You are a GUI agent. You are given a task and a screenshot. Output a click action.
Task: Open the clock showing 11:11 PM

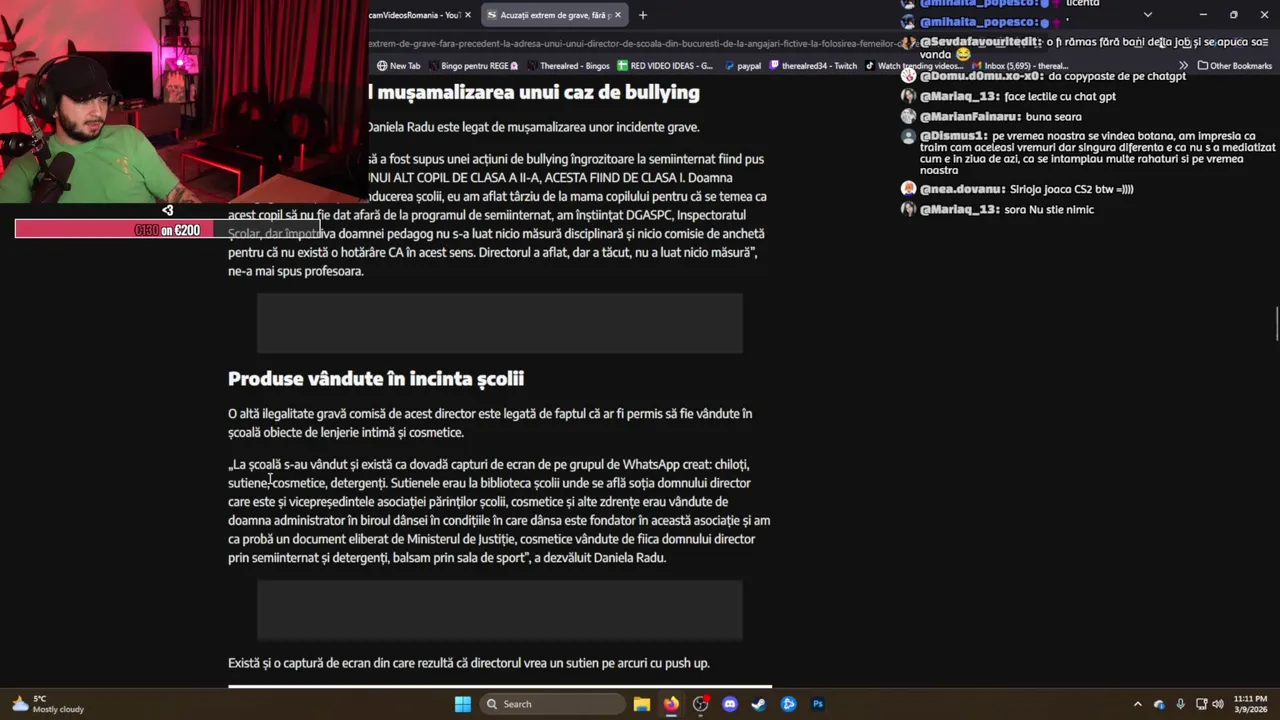click(1250, 704)
